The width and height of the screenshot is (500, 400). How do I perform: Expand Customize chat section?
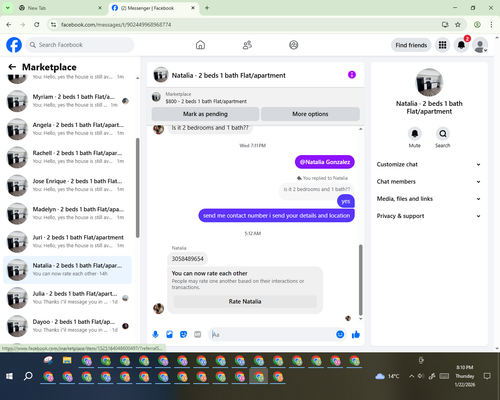pyautogui.click(x=429, y=164)
